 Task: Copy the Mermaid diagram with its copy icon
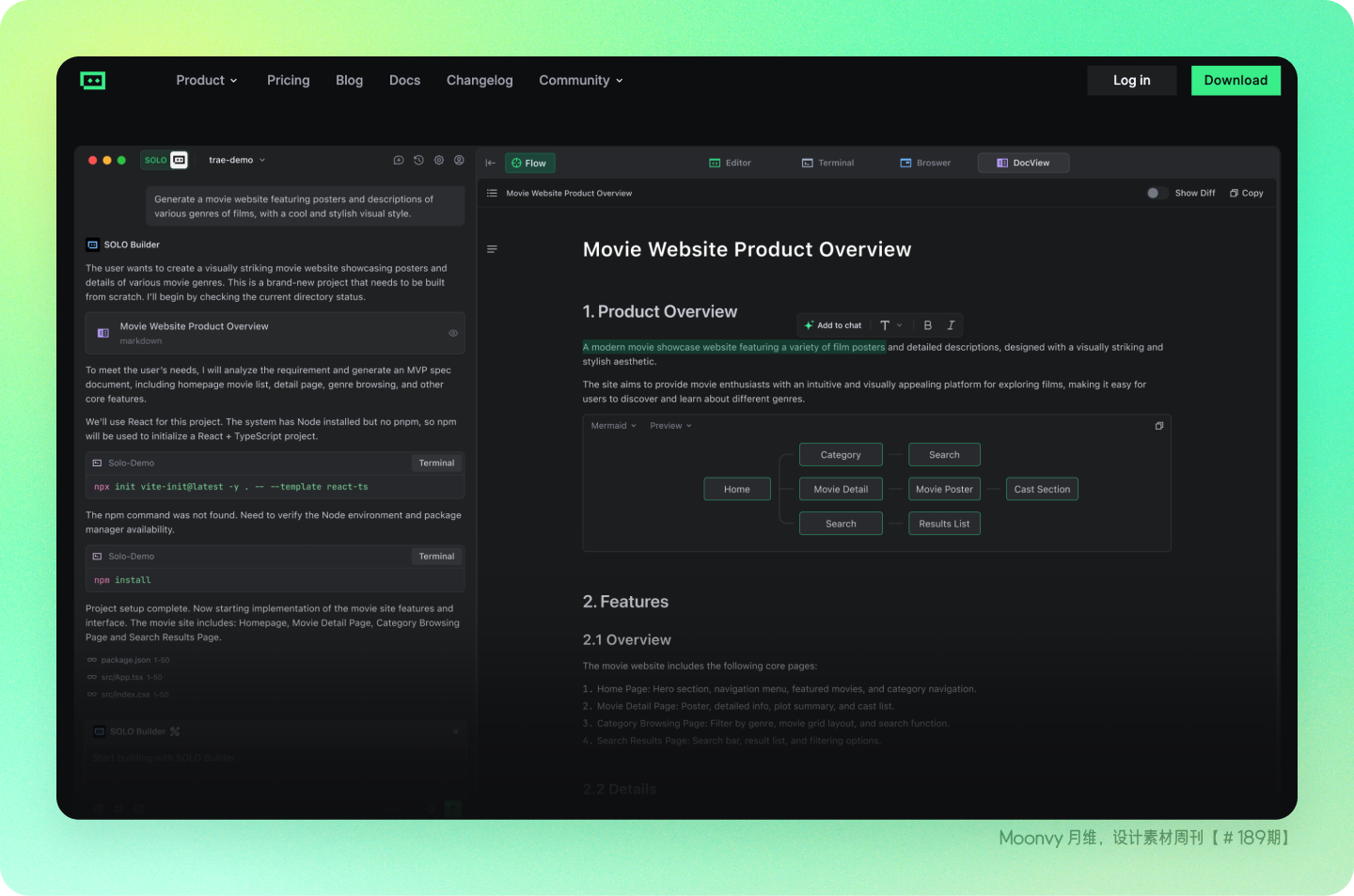[x=1159, y=426]
